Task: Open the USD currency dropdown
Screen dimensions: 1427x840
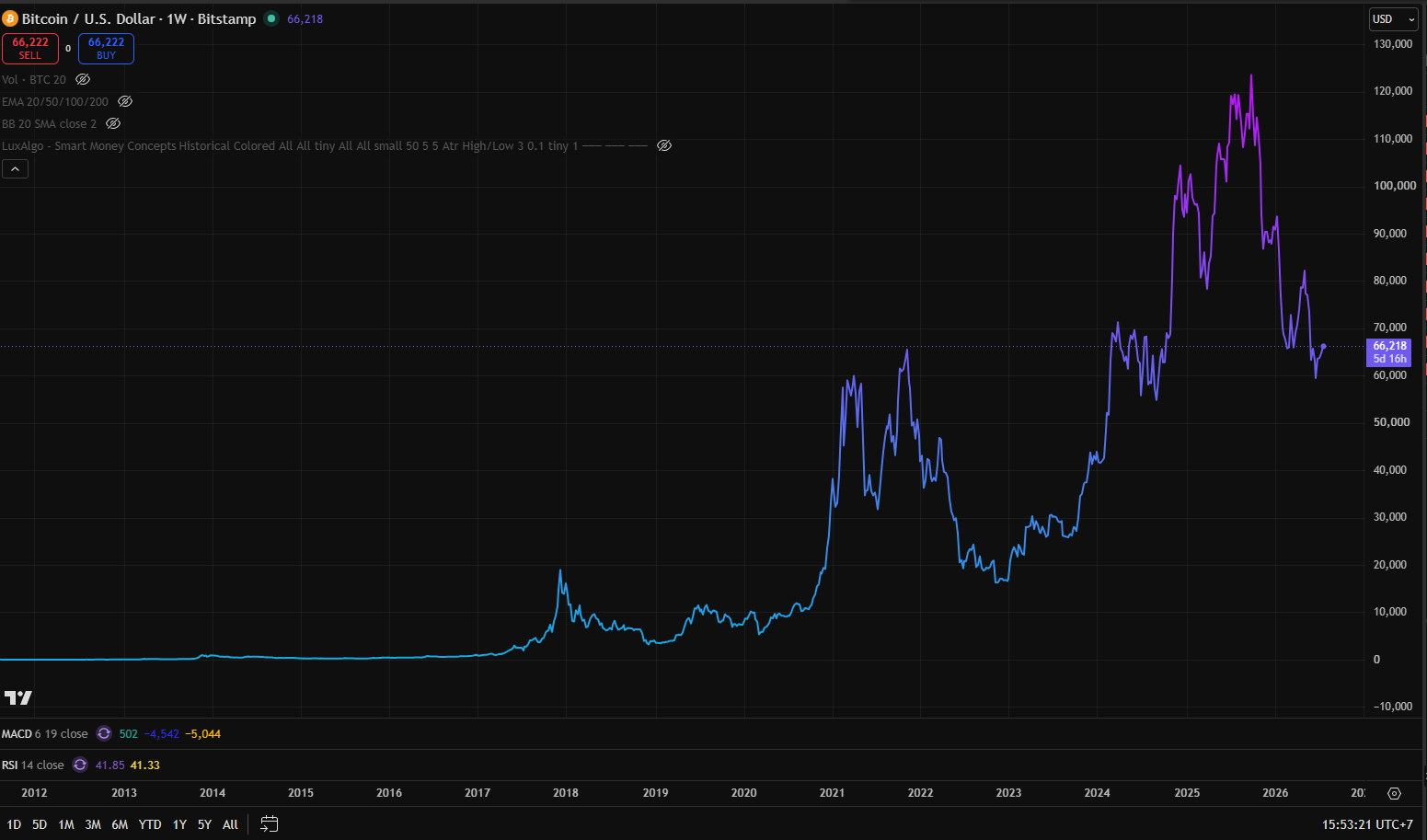Action: [1394, 18]
